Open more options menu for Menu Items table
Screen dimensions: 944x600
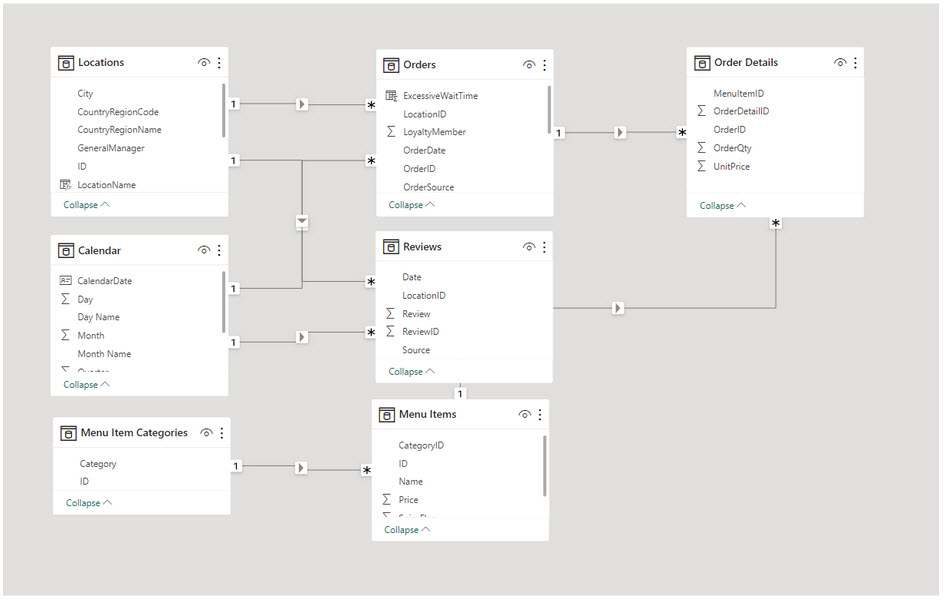(540, 415)
